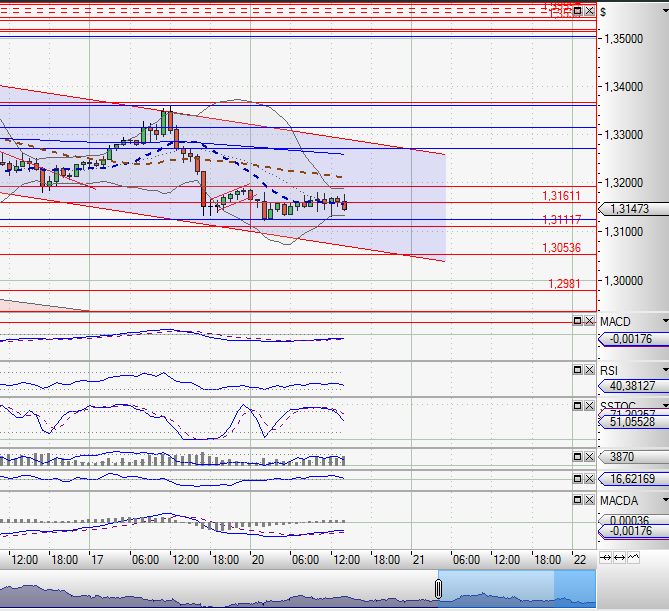
Task: Close the volume panel showing 3870
Action: coord(589,457)
